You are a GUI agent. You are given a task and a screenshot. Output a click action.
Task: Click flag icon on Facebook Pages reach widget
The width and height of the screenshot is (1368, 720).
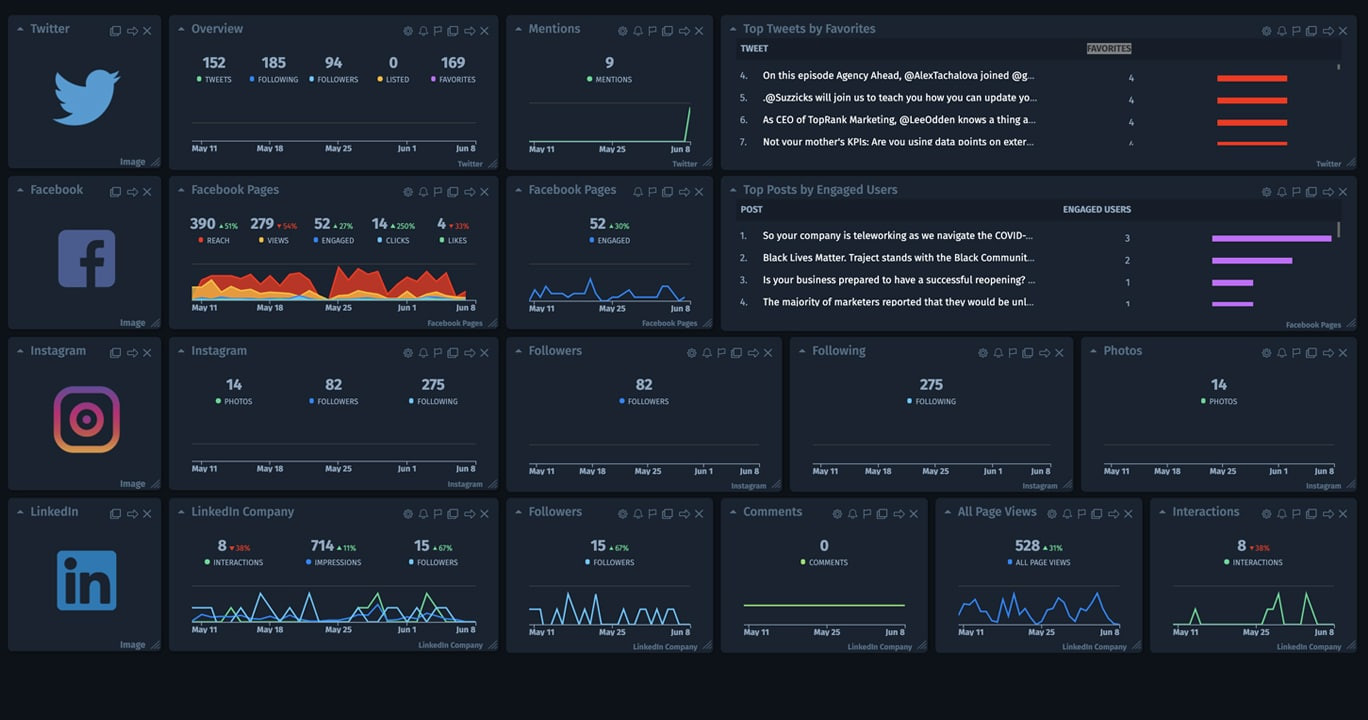(438, 192)
